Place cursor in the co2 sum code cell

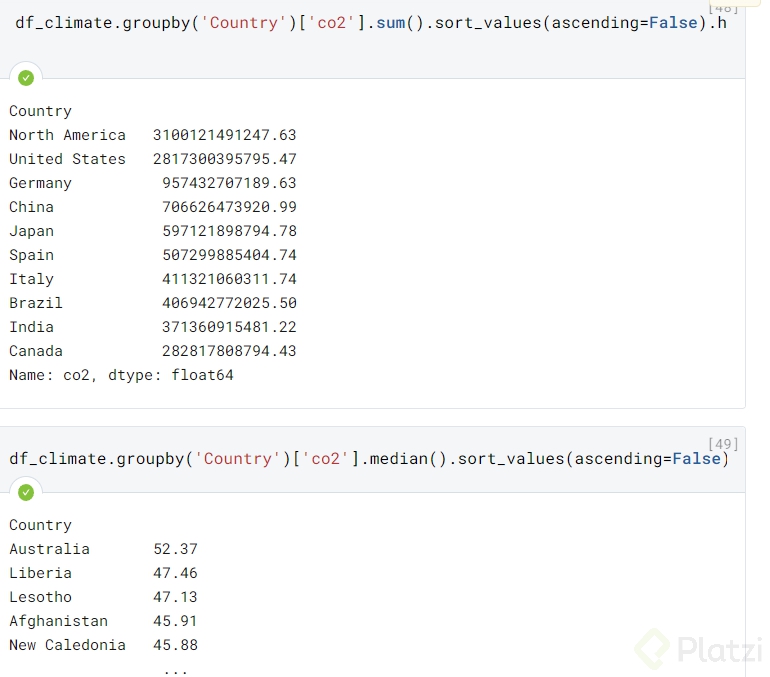[x=370, y=23]
